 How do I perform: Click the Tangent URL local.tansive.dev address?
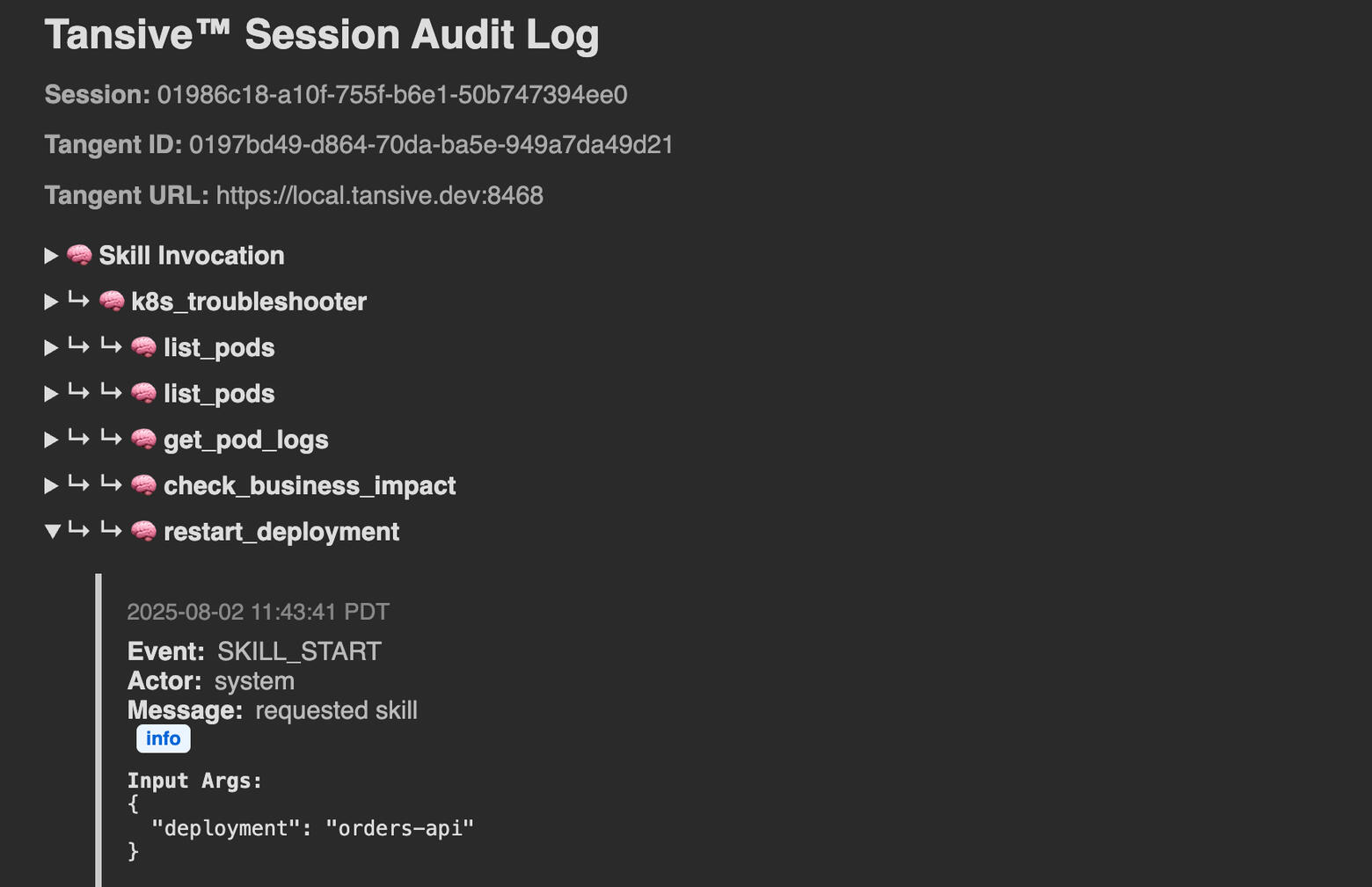coord(379,195)
